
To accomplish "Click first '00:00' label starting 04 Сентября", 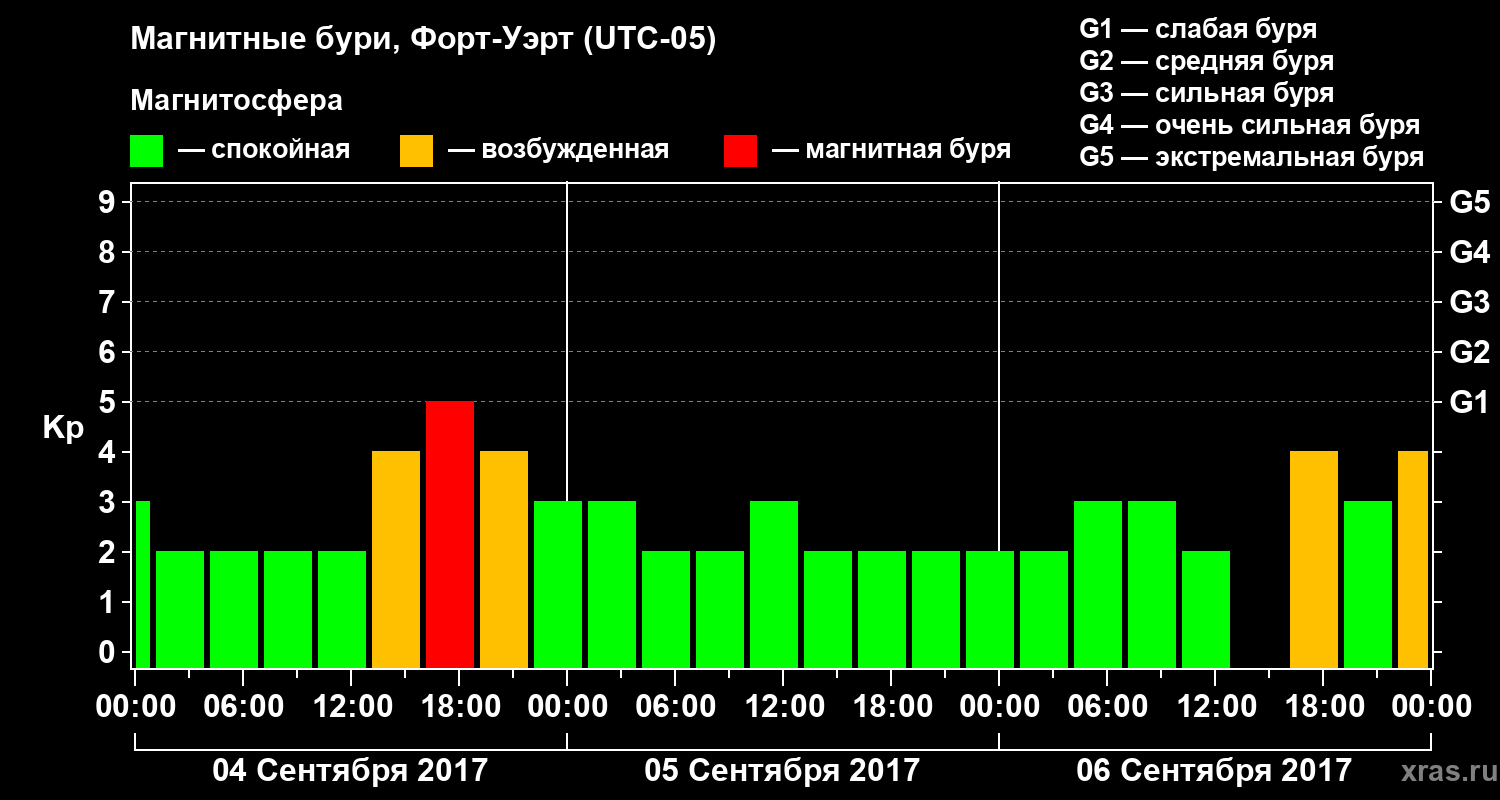I will tap(135, 706).
